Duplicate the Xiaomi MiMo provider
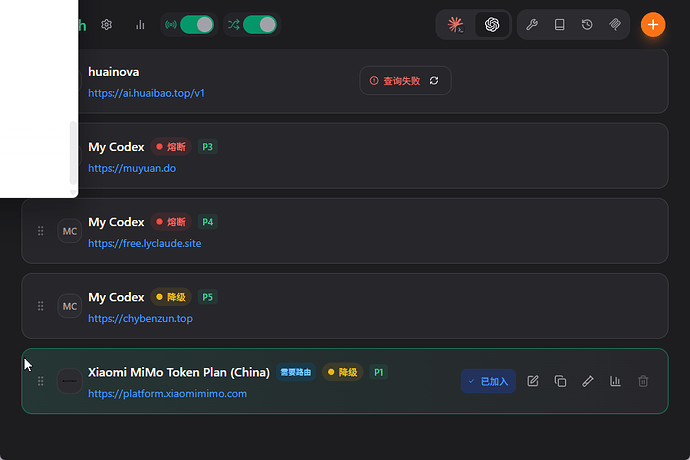Viewport: 690px width, 460px height. click(x=560, y=381)
